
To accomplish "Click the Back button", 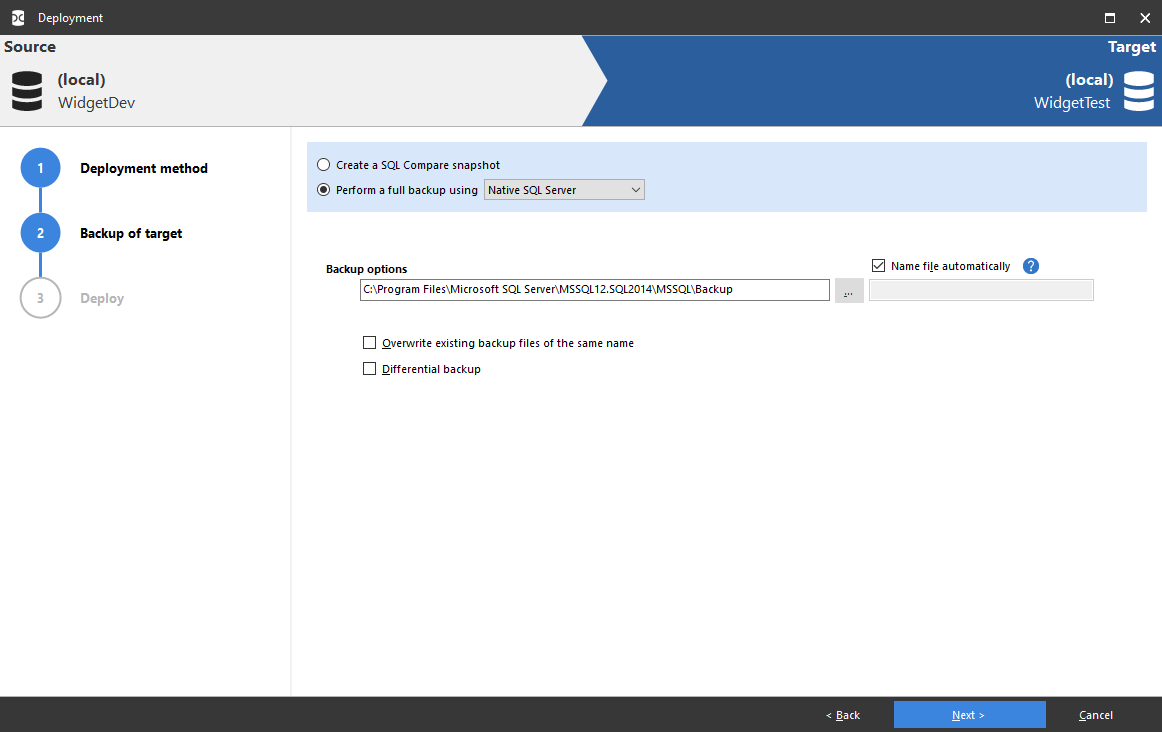I will point(842,714).
